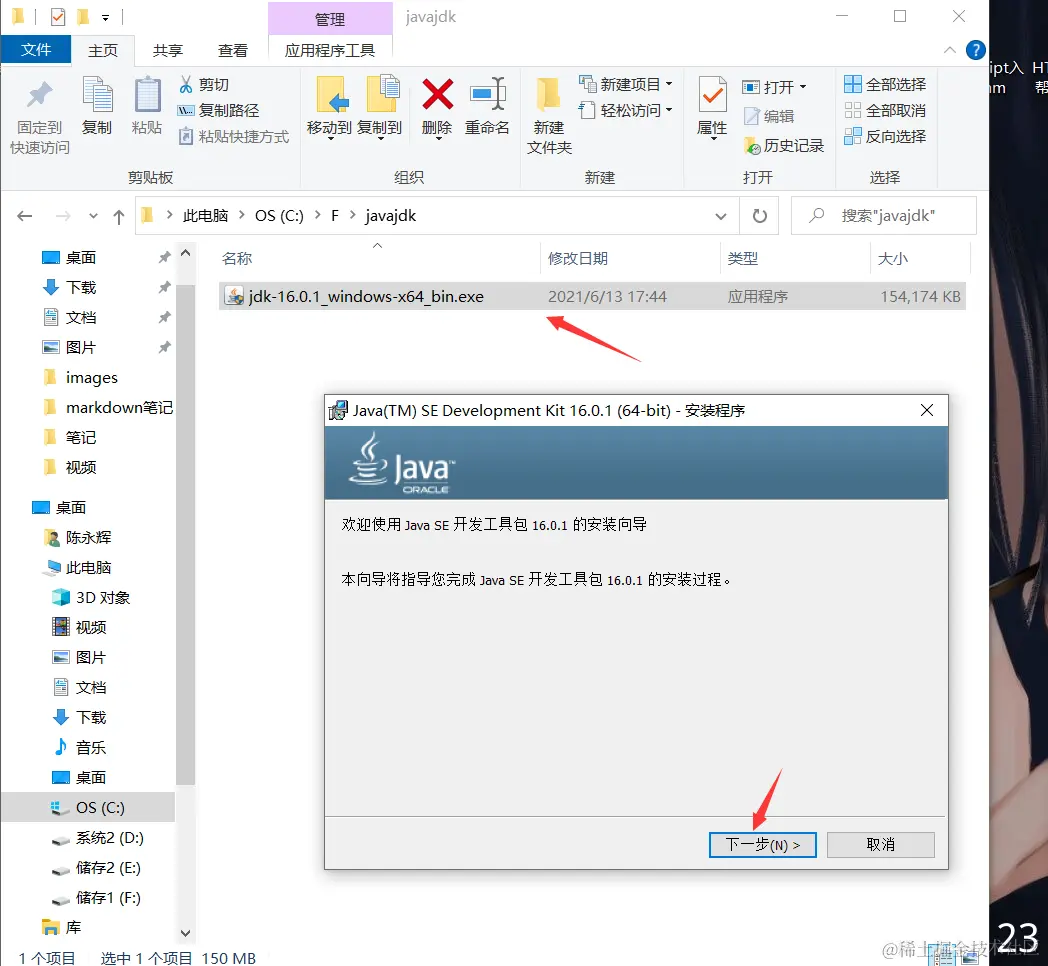
Task: Click the search javajdk input box
Action: 884,216
